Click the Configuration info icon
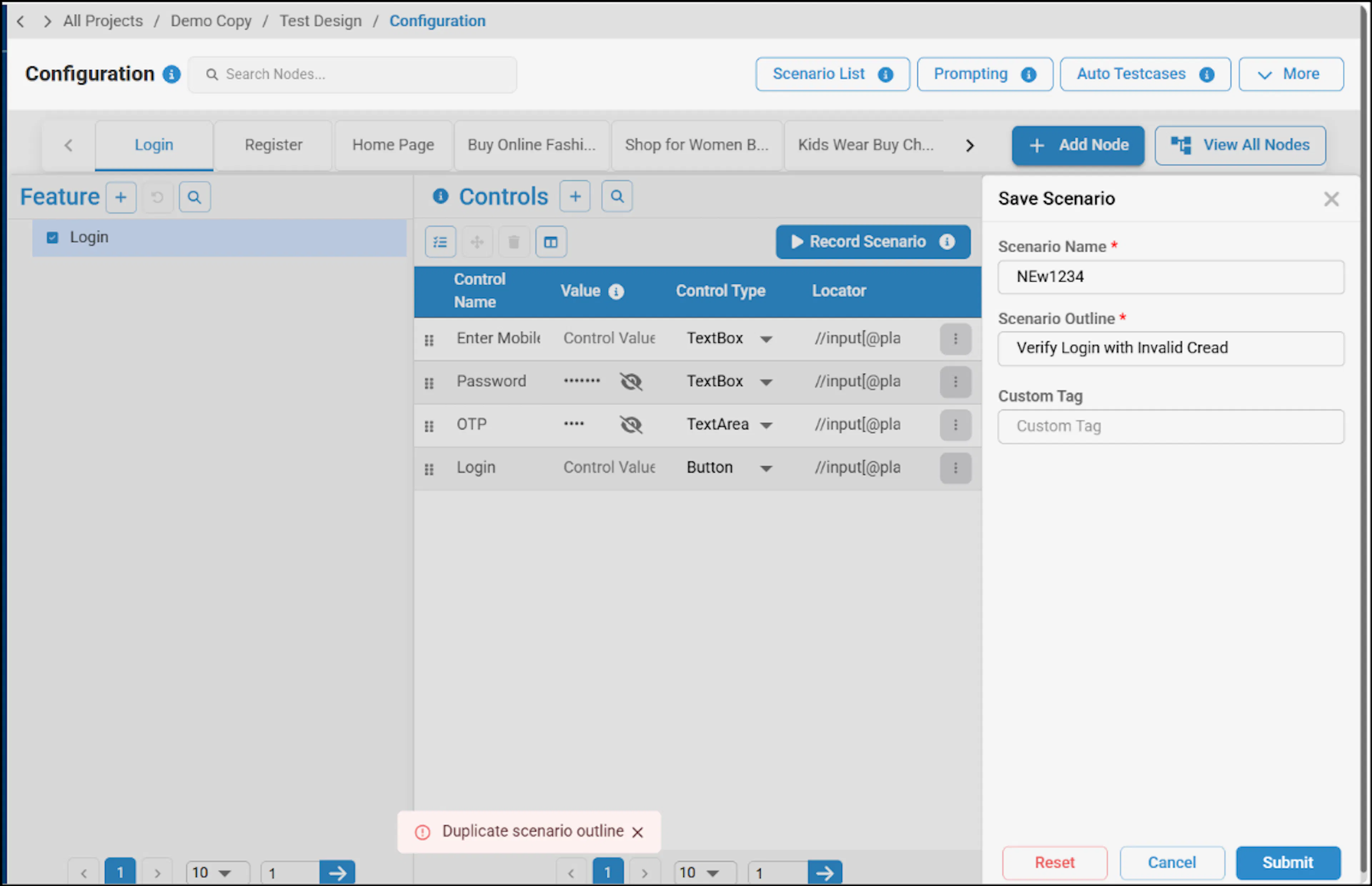 [171, 74]
